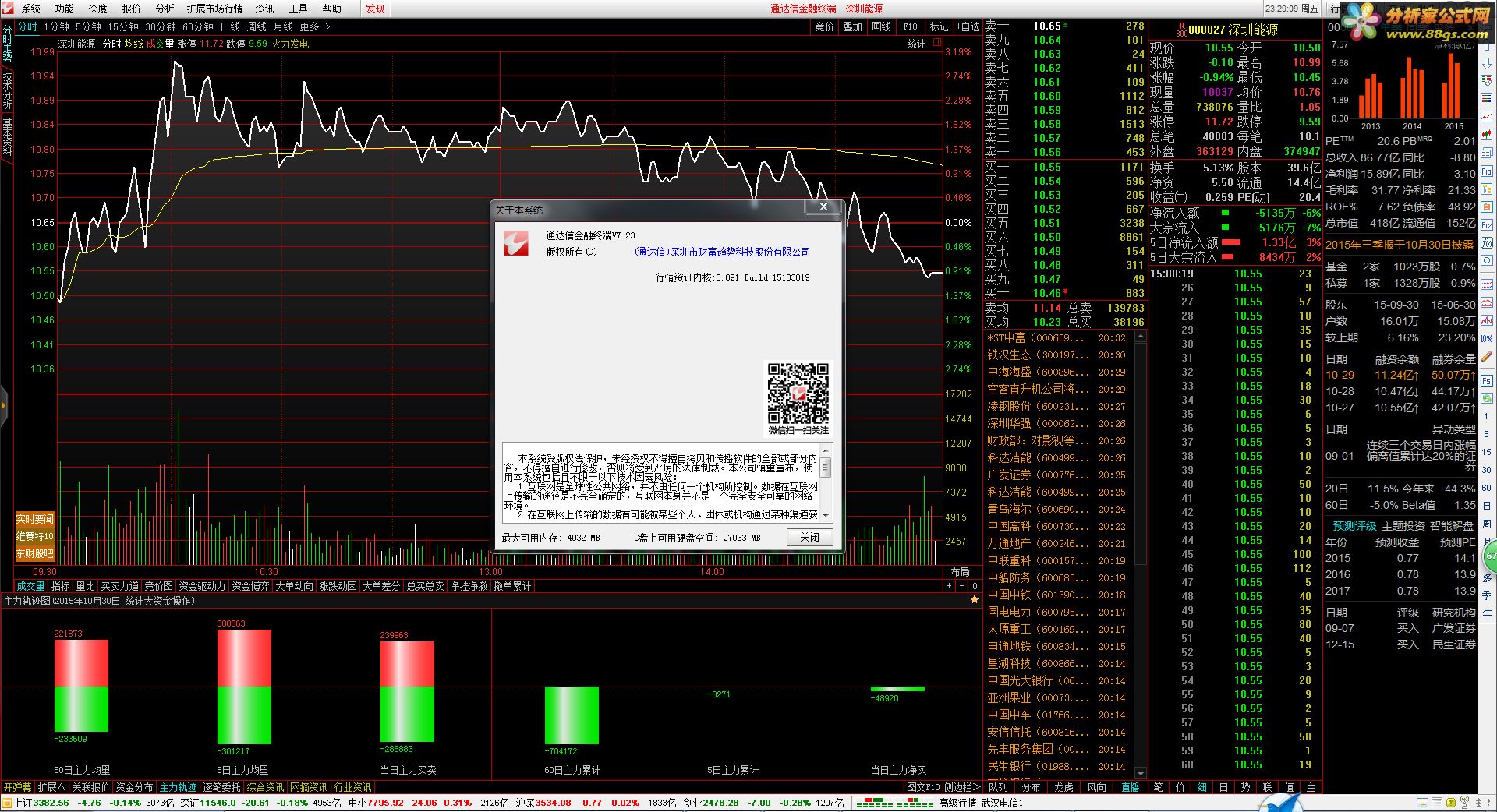The image size is (1497, 812).
Task: Select 技术分析 vertical side tab
Action: 7,90
